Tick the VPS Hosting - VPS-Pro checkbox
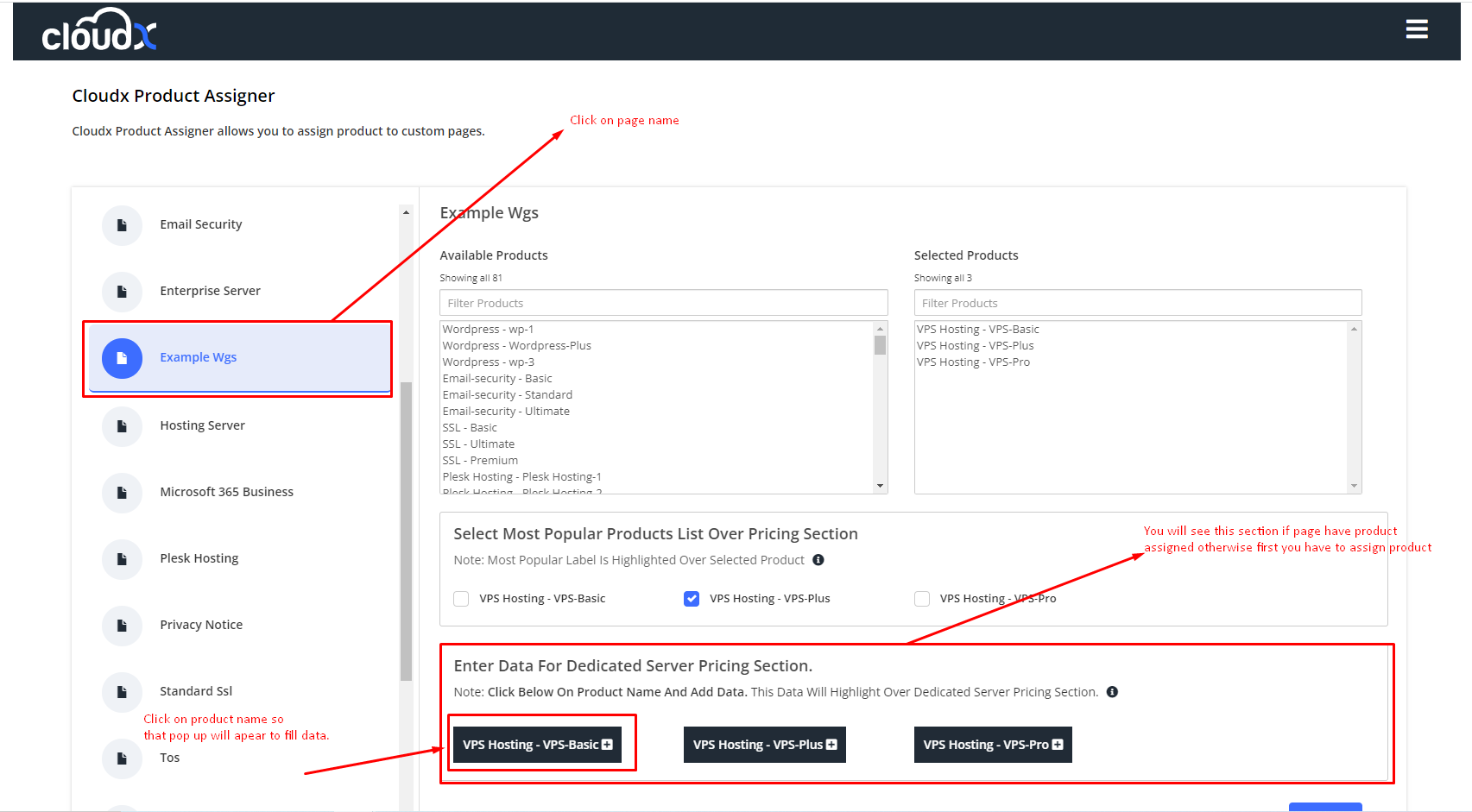The width and height of the screenshot is (1472, 812). [922, 599]
